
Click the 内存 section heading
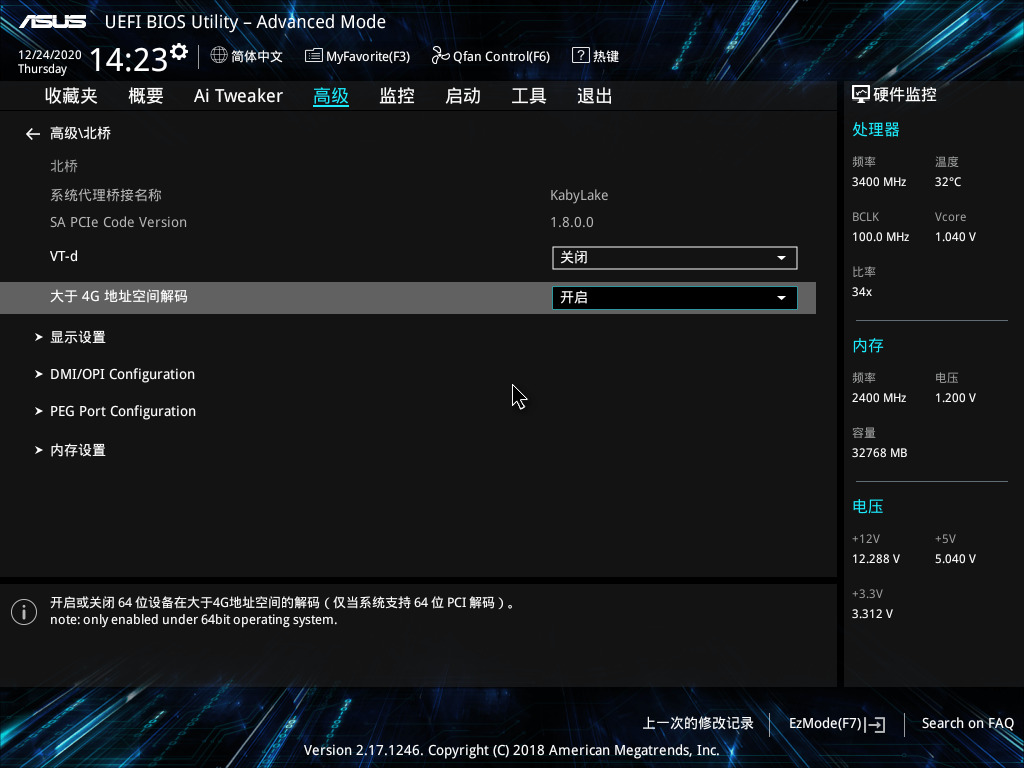pos(868,345)
